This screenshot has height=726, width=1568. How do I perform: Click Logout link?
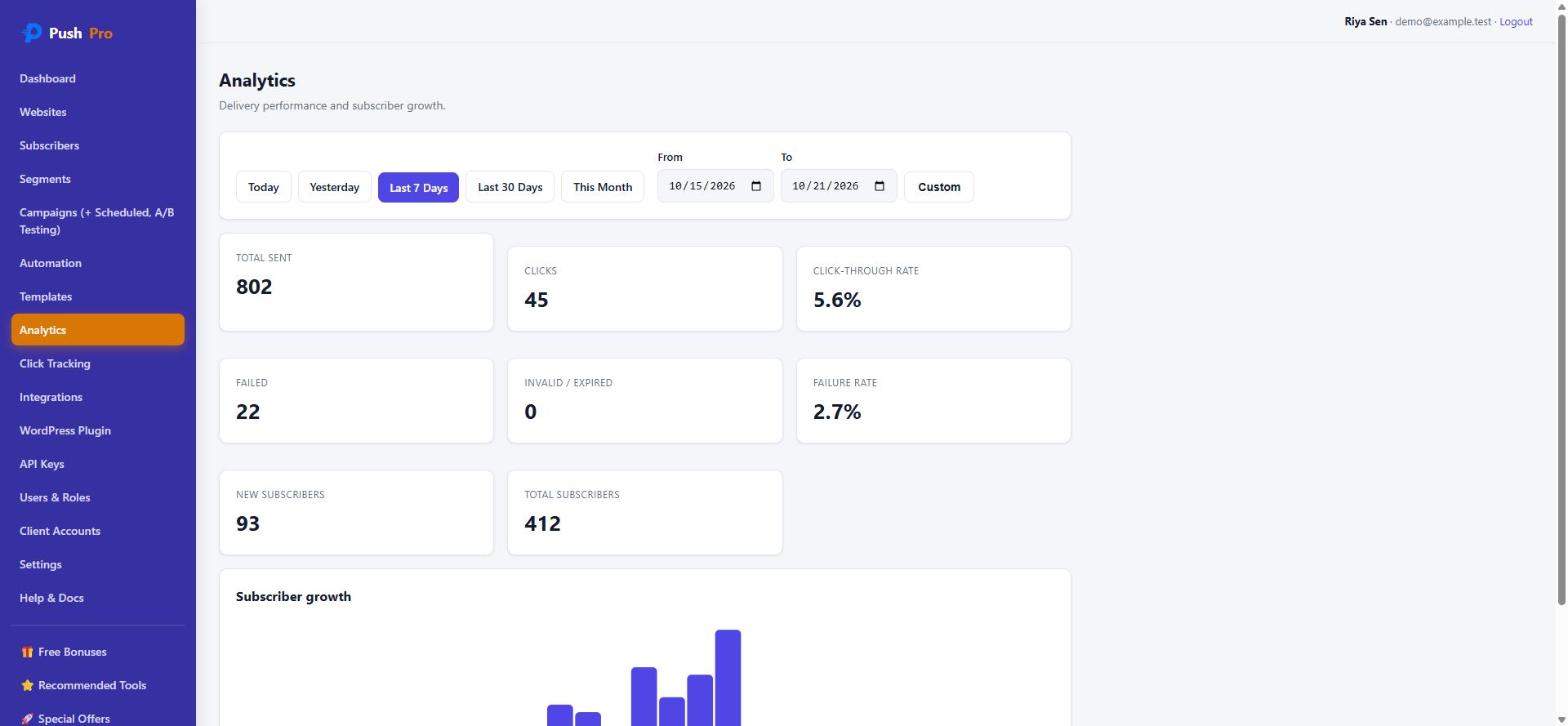point(1516,21)
